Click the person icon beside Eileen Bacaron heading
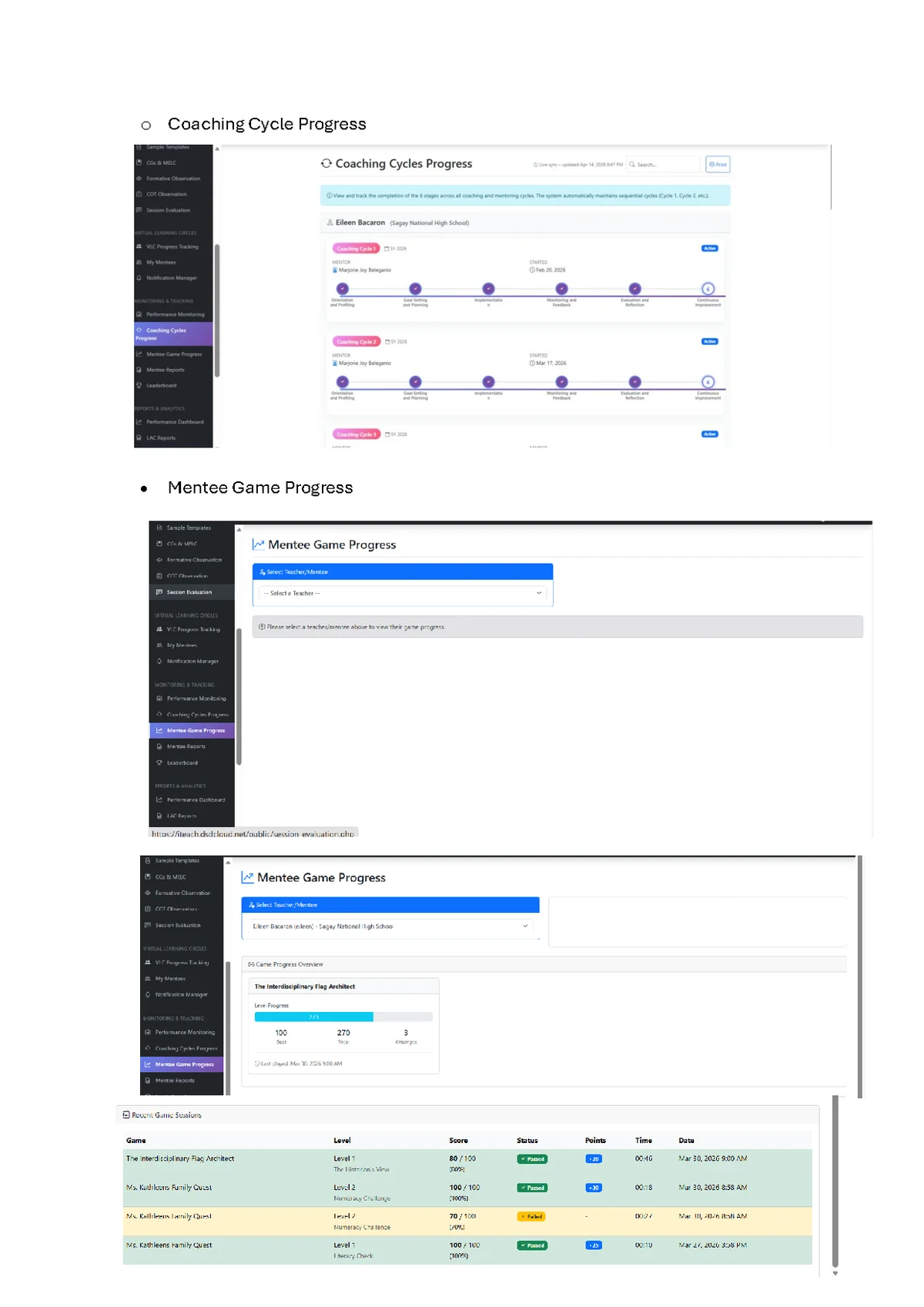This screenshot has height=1307, width=924. click(x=330, y=223)
